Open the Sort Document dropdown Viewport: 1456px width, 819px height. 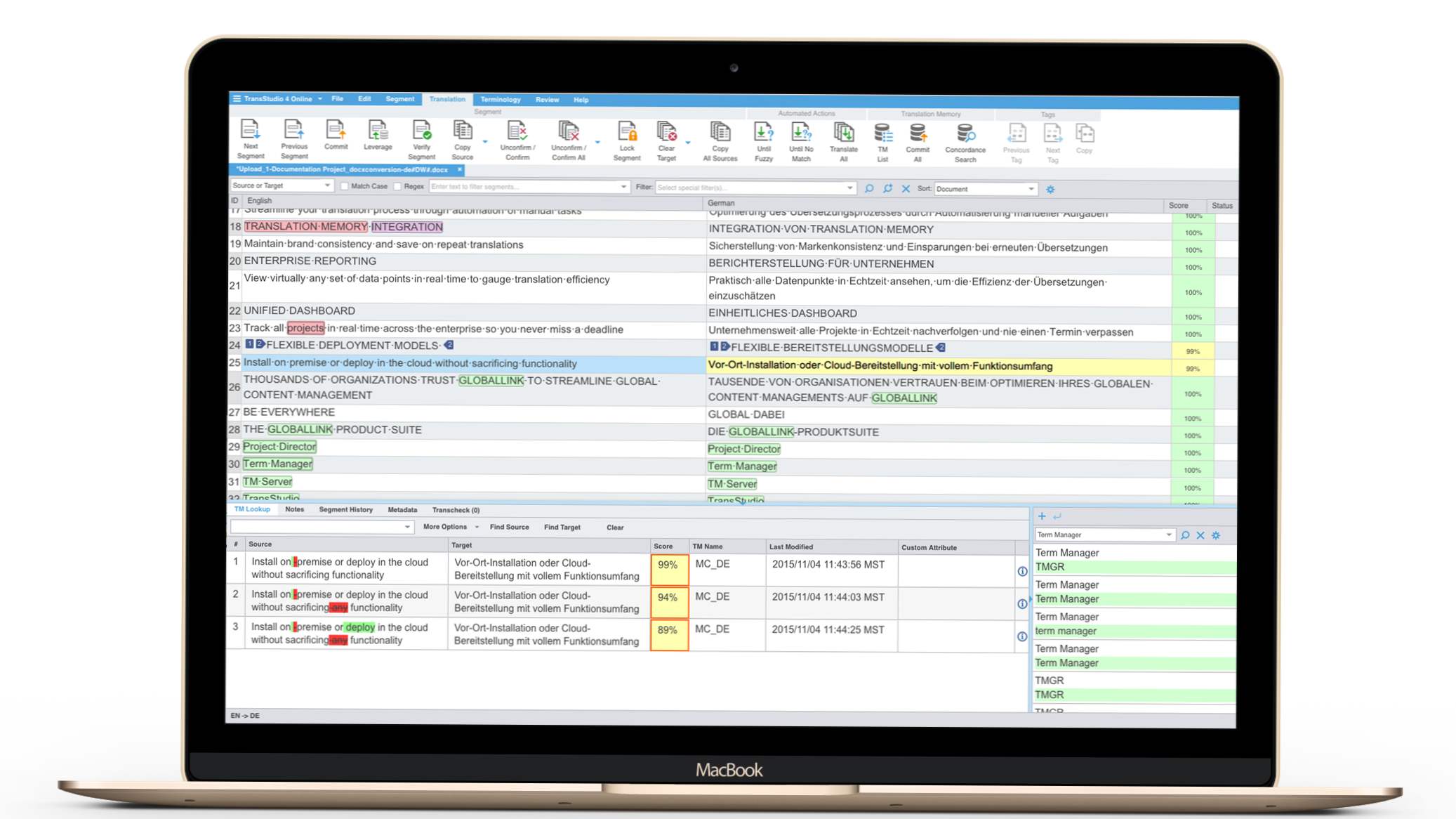tap(985, 189)
